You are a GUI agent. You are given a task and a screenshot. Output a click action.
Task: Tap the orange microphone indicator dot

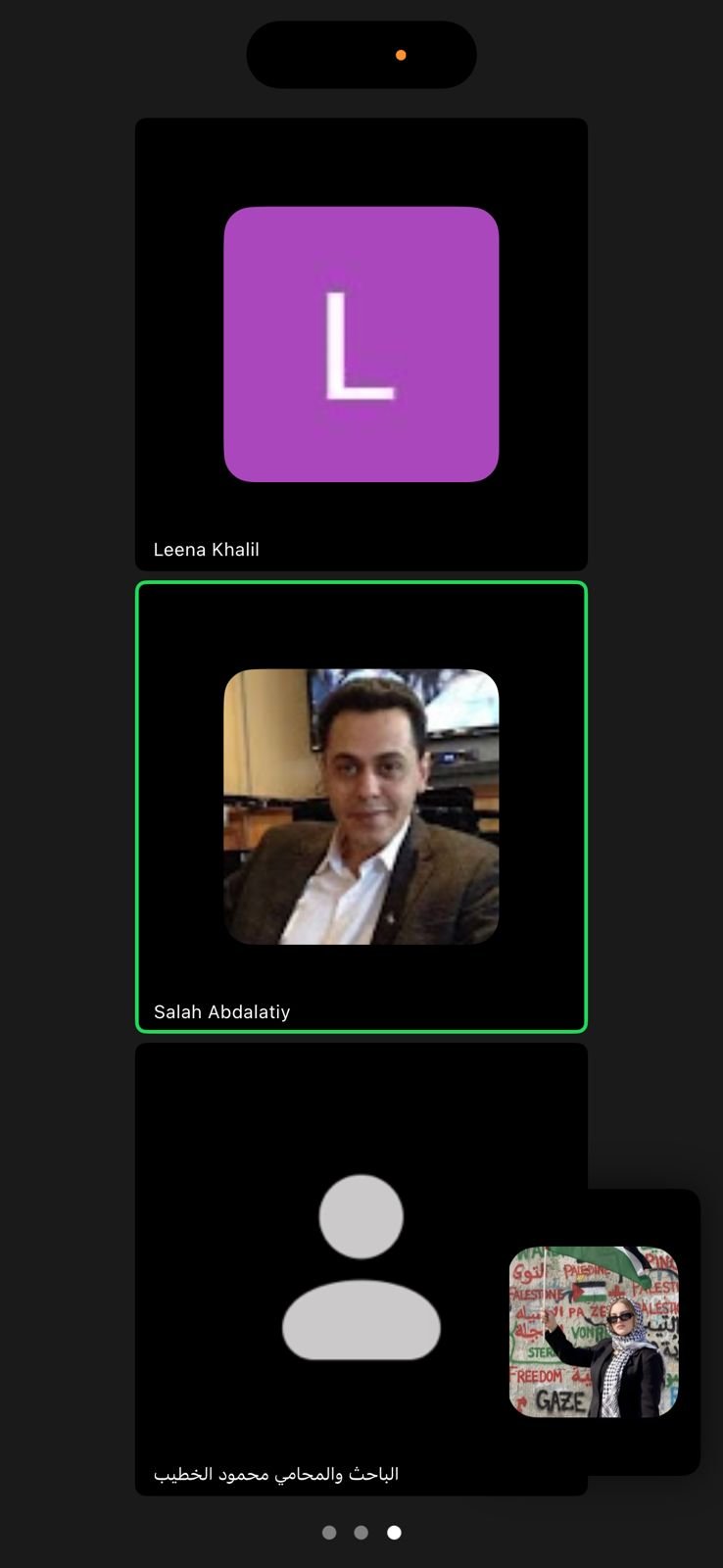pyautogui.click(x=401, y=55)
